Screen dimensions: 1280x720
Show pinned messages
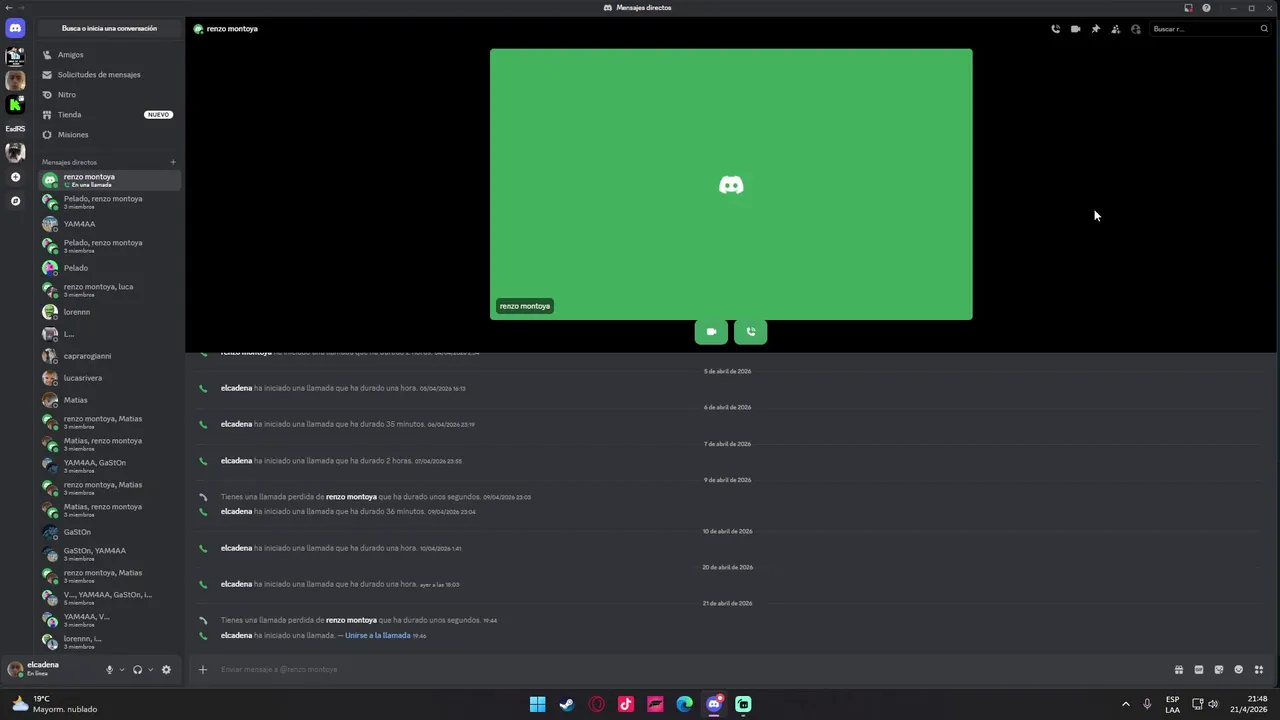[1095, 29]
